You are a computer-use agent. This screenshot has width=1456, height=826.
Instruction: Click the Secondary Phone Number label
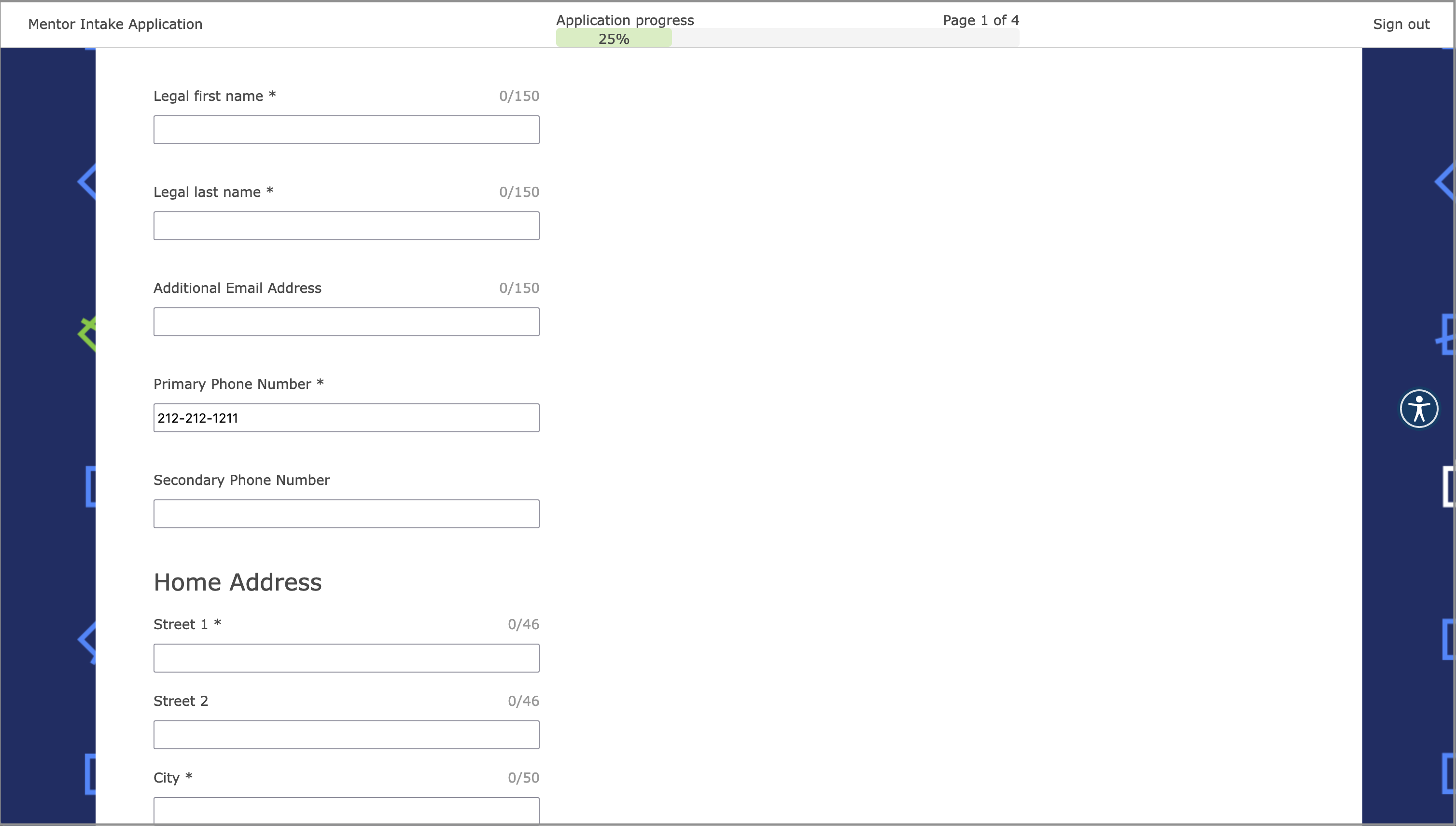point(241,480)
